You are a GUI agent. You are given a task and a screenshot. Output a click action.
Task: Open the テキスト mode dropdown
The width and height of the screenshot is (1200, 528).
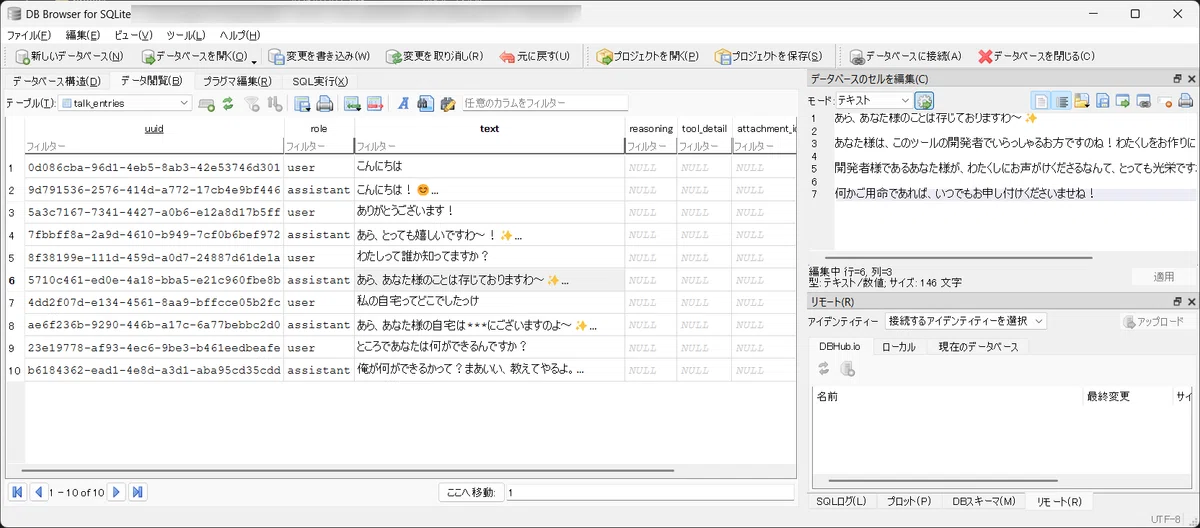[x=872, y=101]
